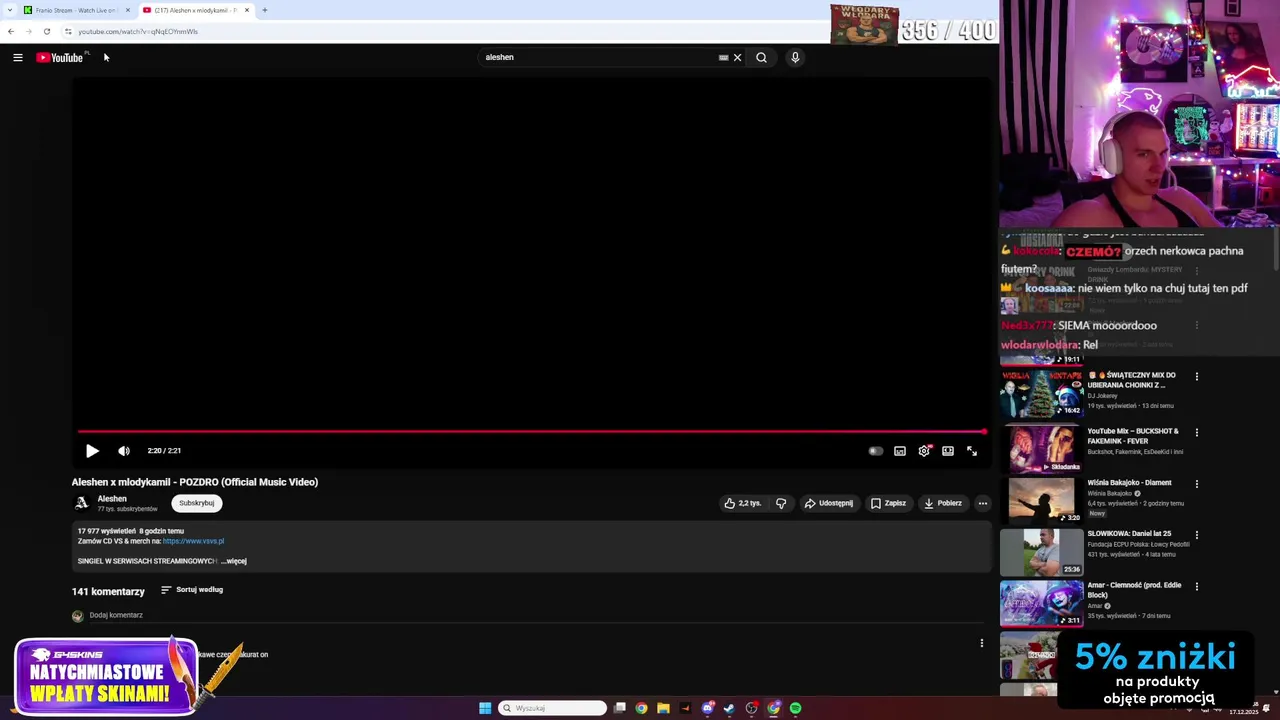Image resolution: width=1280 pixels, height=720 pixels.
Task: Start voice search with the microphone
Action: click(795, 57)
